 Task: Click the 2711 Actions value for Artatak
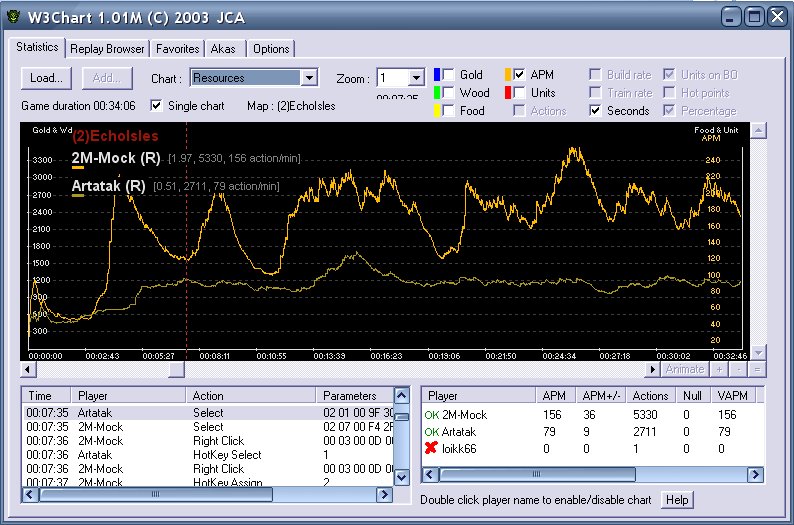(x=645, y=432)
